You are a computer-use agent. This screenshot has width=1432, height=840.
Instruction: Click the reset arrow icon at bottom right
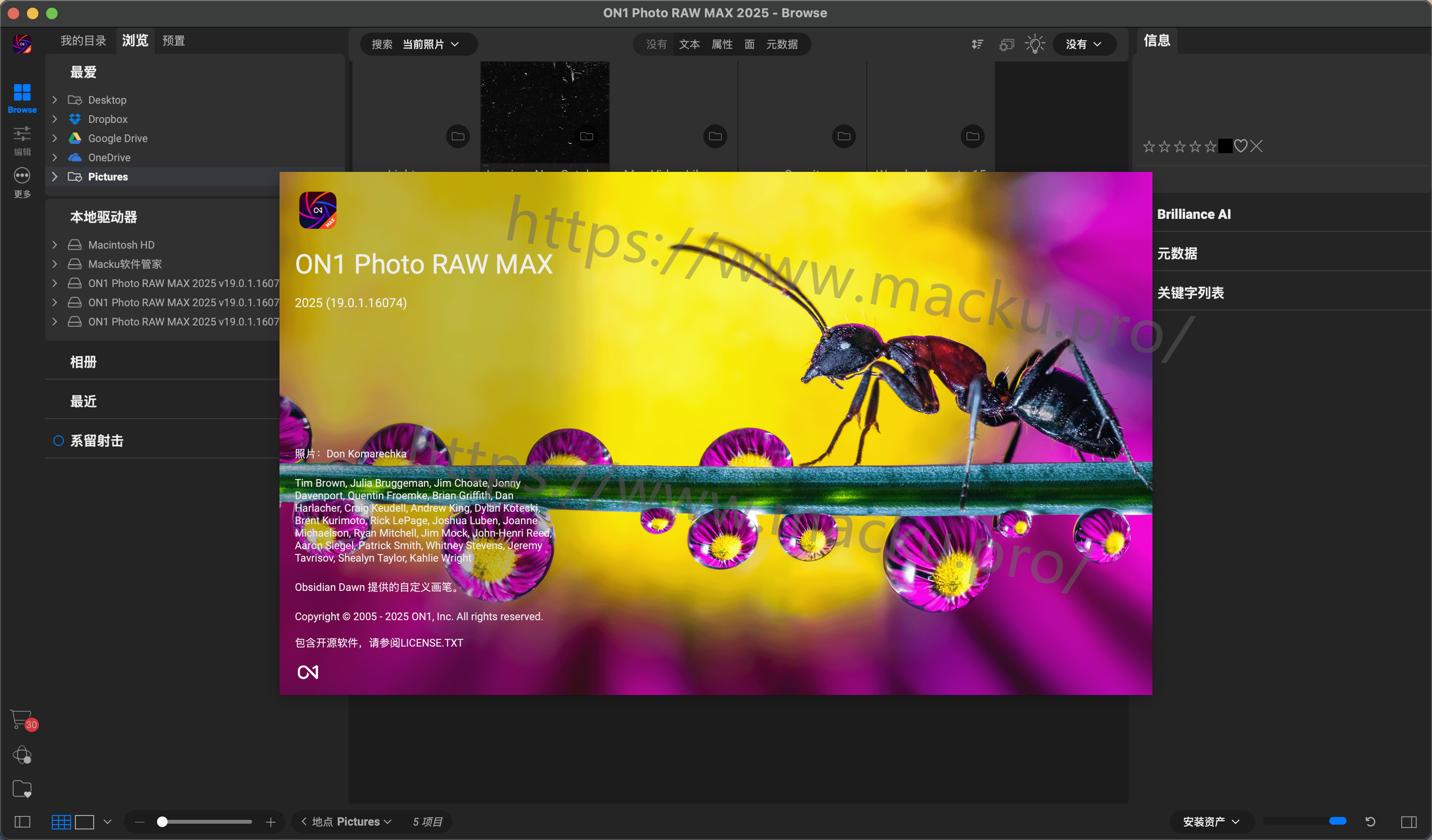click(x=1370, y=822)
